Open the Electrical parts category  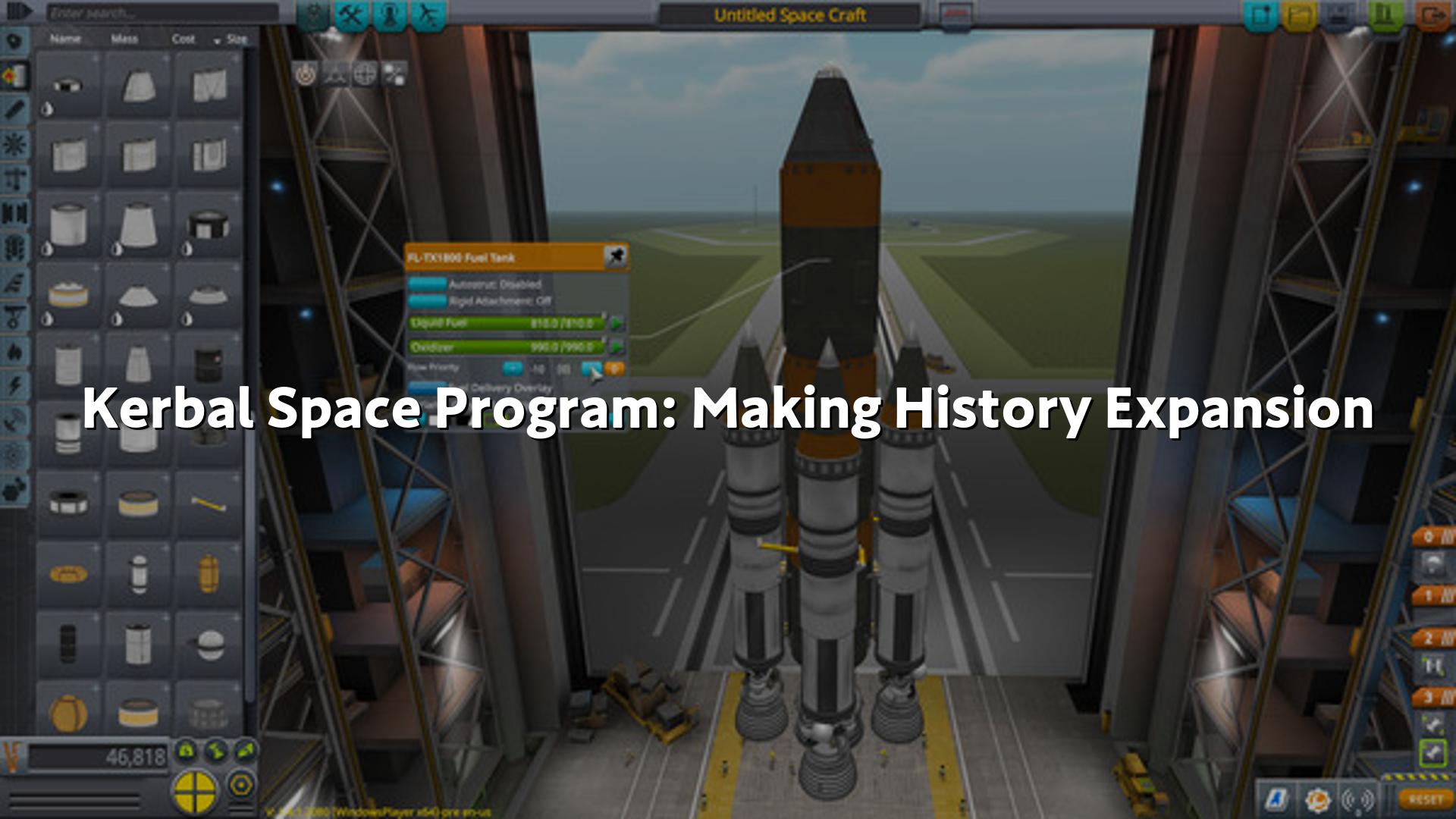(x=14, y=386)
